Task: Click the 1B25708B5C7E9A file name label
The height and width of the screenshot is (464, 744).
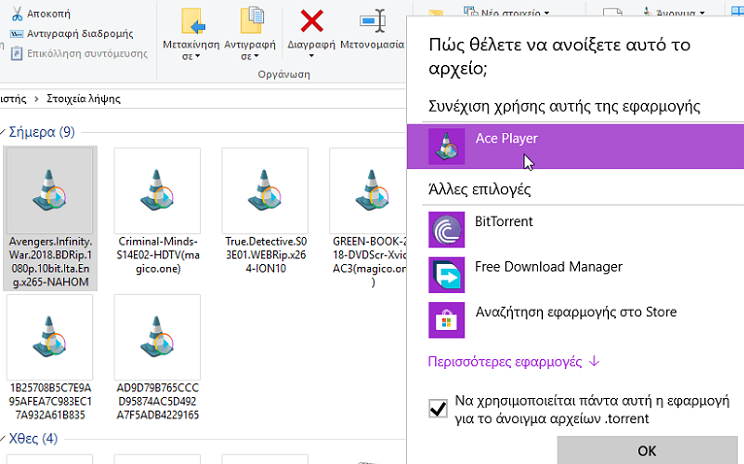Action: pyautogui.click(x=50, y=401)
